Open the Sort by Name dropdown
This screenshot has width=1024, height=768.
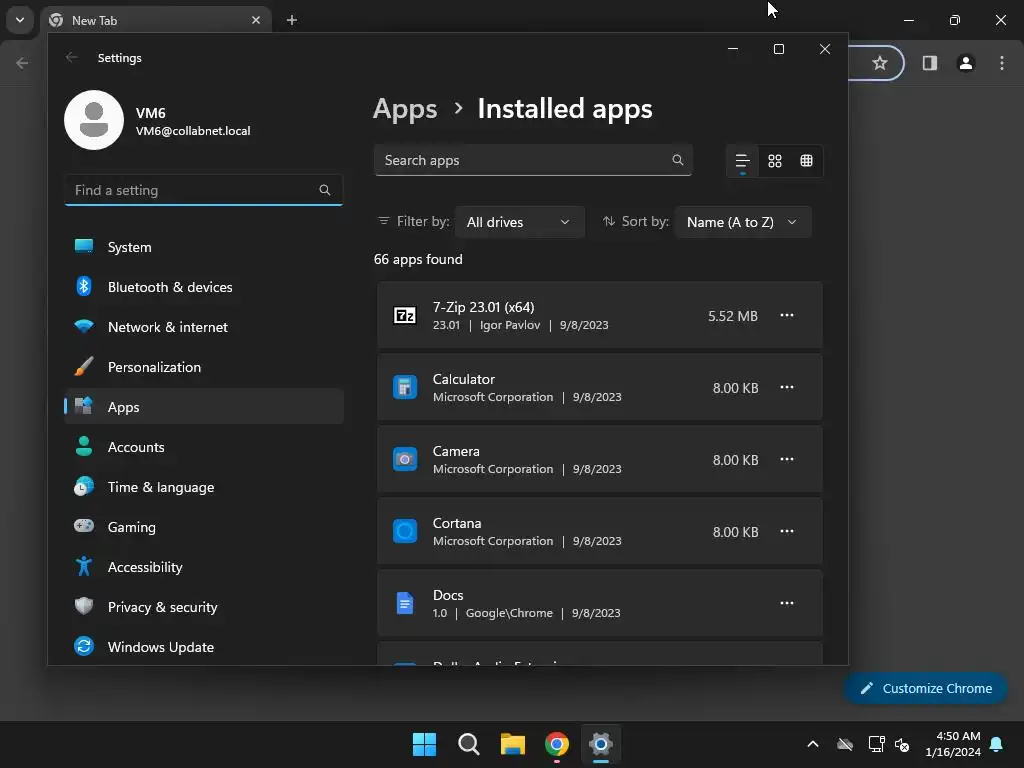coord(743,222)
